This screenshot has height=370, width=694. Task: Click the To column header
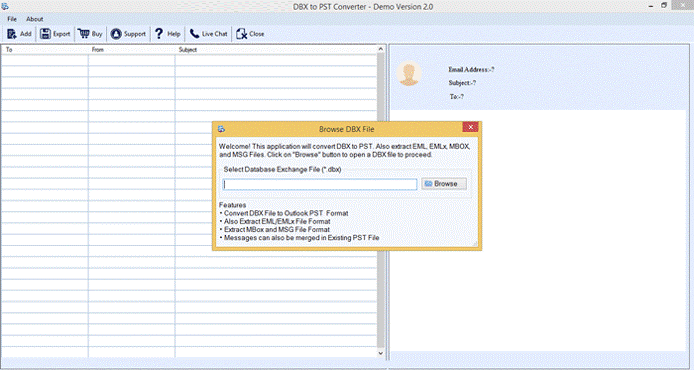tap(44, 50)
